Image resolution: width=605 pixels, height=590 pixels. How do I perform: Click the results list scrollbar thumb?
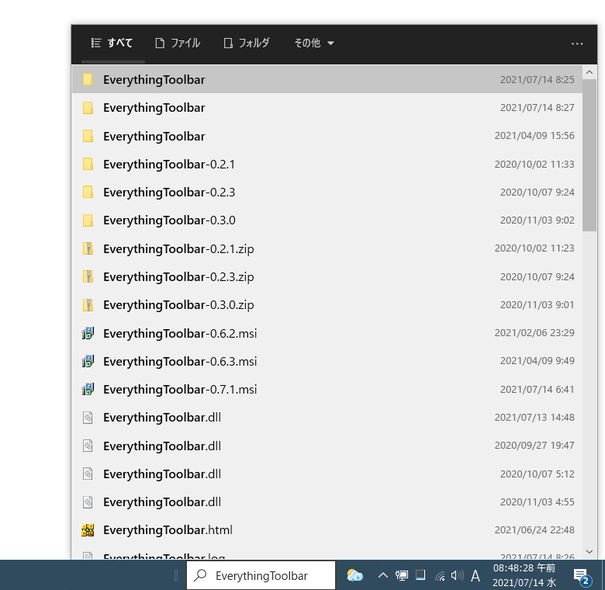pyautogui.click(x=589, y=155)
